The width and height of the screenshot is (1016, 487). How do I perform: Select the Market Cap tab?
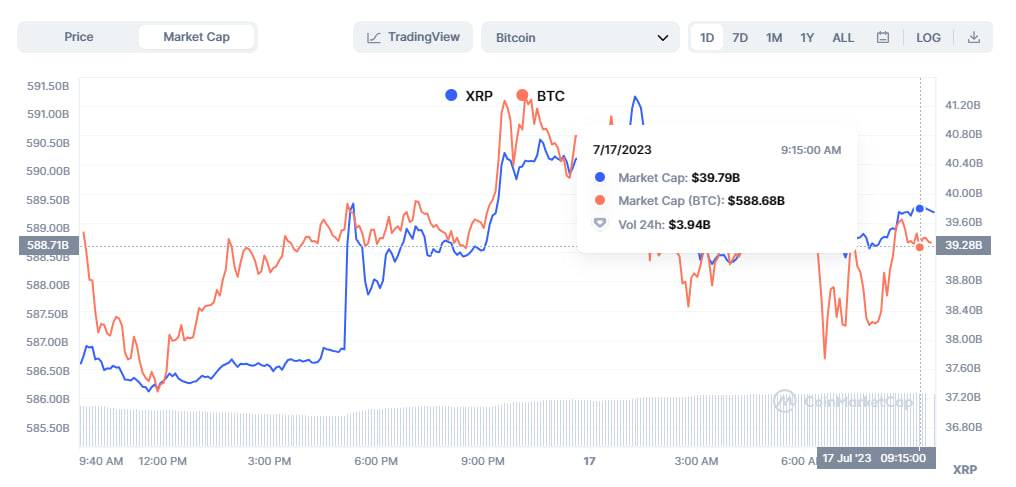pyautogui.click(x=196, y=37)
